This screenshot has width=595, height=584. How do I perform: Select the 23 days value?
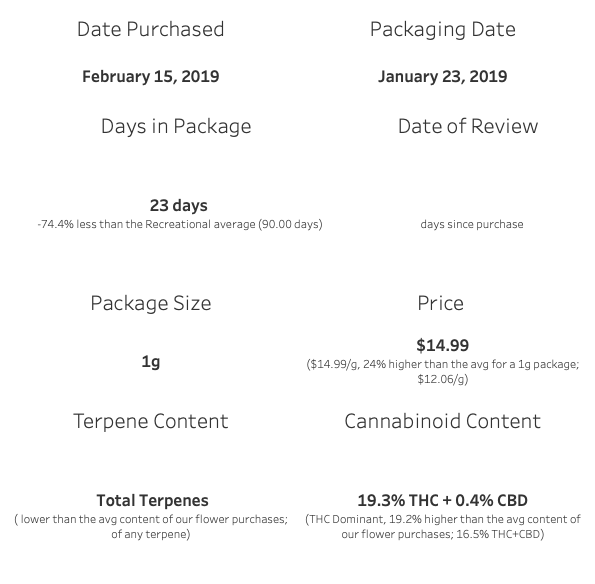coord(179,206)
